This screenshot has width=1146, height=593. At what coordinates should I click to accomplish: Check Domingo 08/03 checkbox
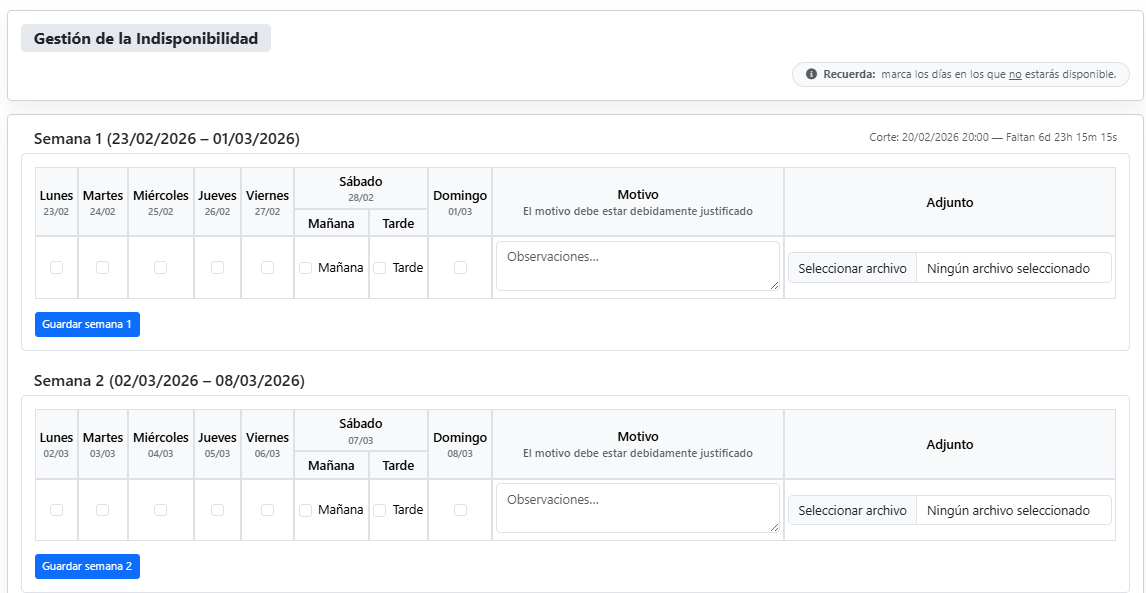click(x=460, y=510)
